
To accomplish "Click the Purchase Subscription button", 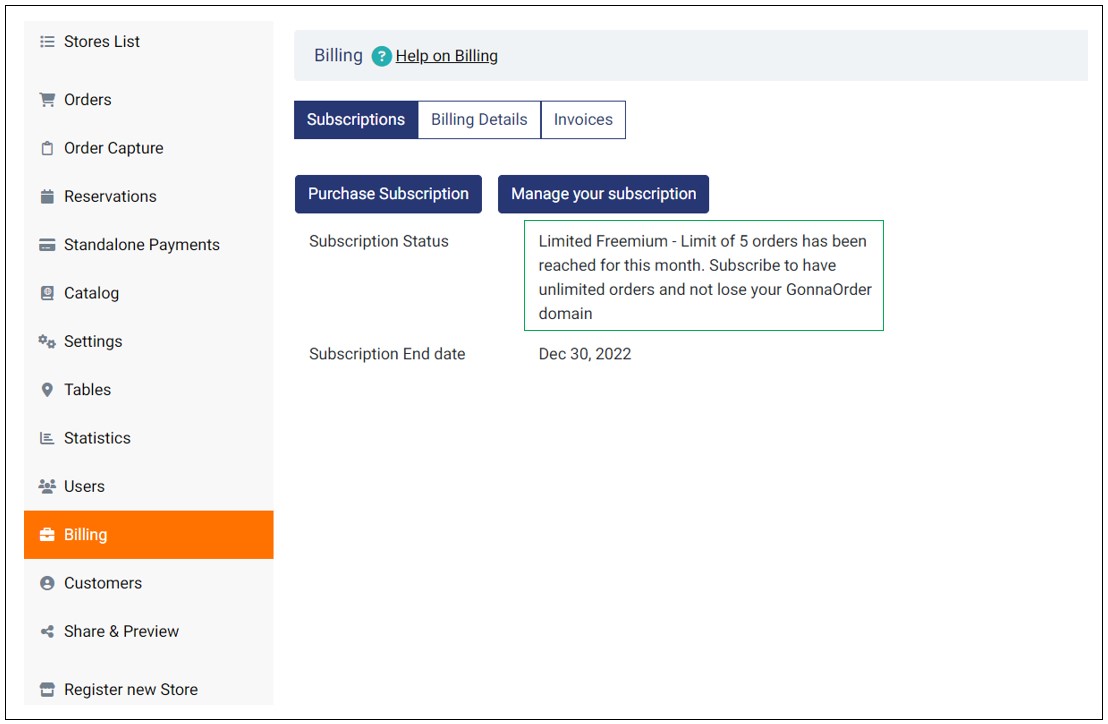I will [x=388, y=194].
